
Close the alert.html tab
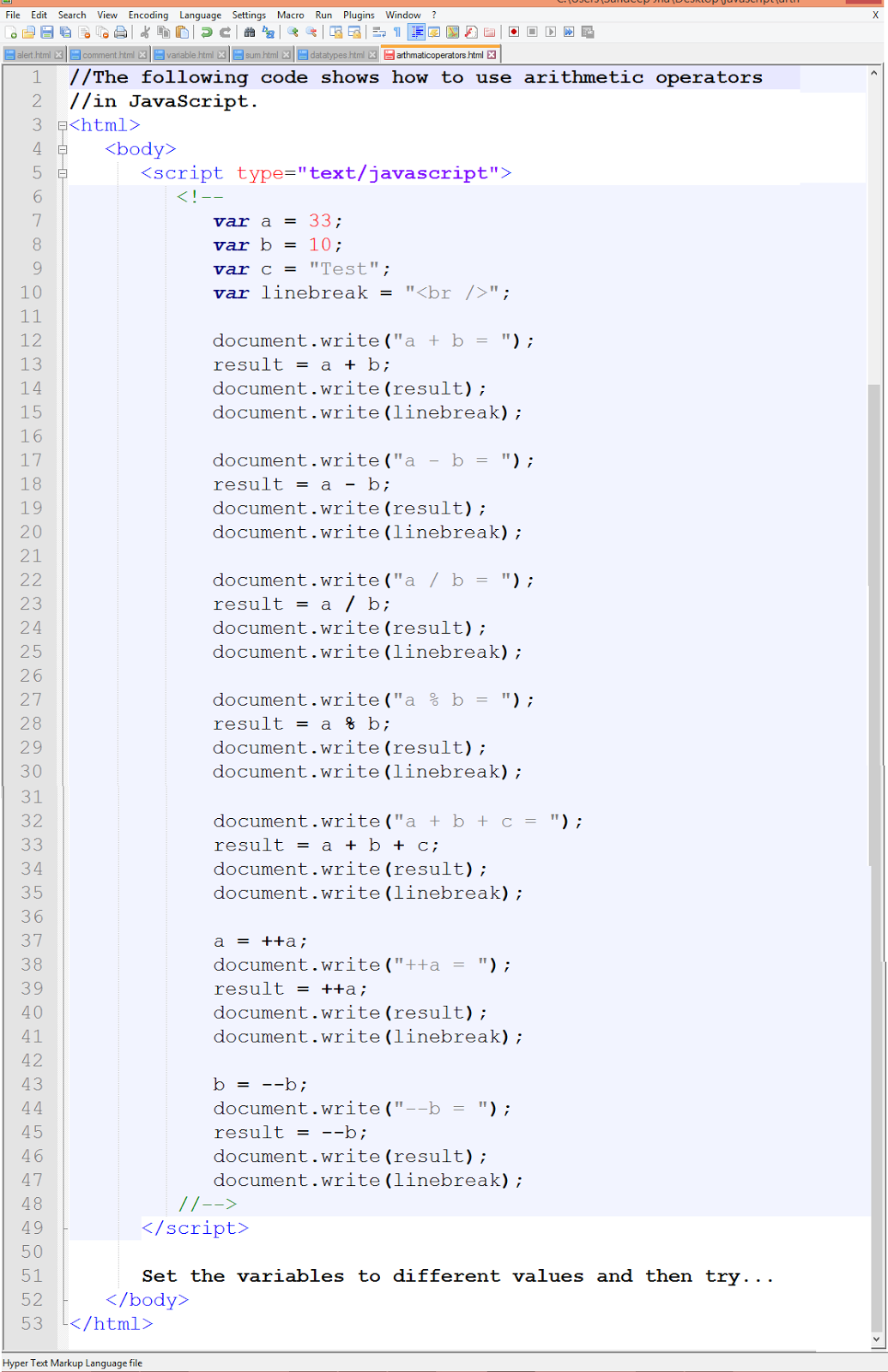[58, 55]
